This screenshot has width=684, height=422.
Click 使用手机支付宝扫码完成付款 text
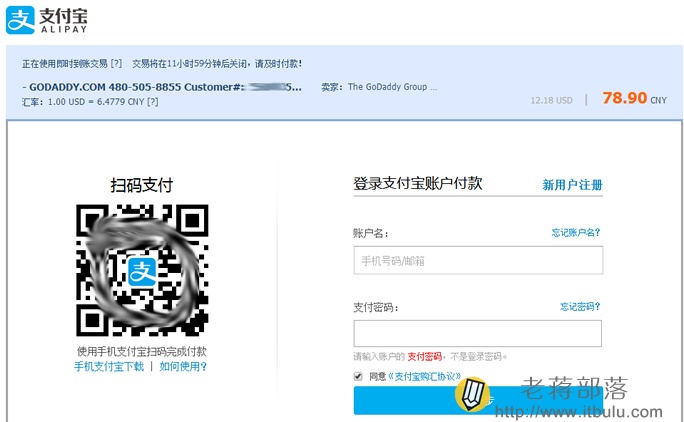click(142, 351)
